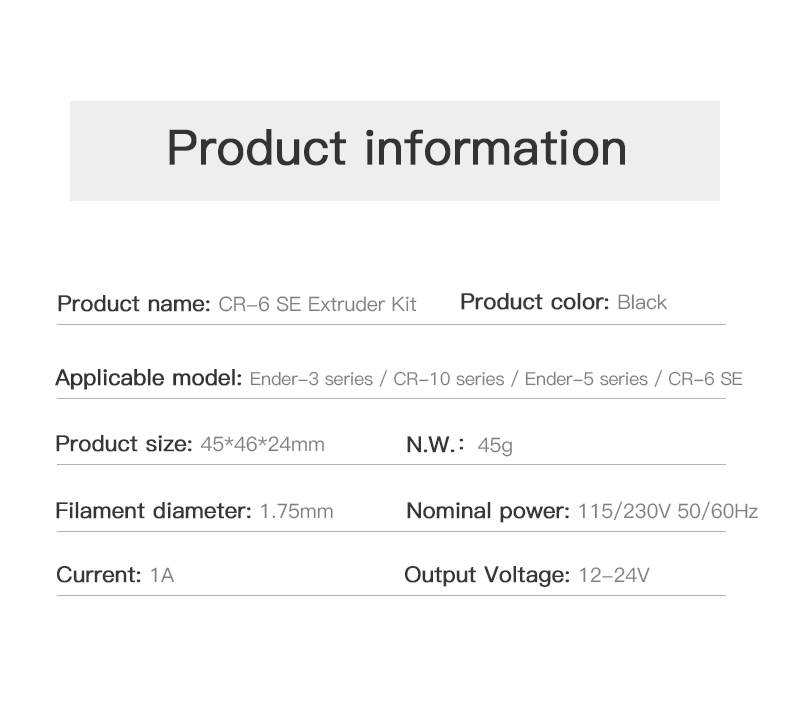The width and height of the screenshot is (790, 726).
Task: Click the Ender-5 series text
Action: (x=586, y=379)
